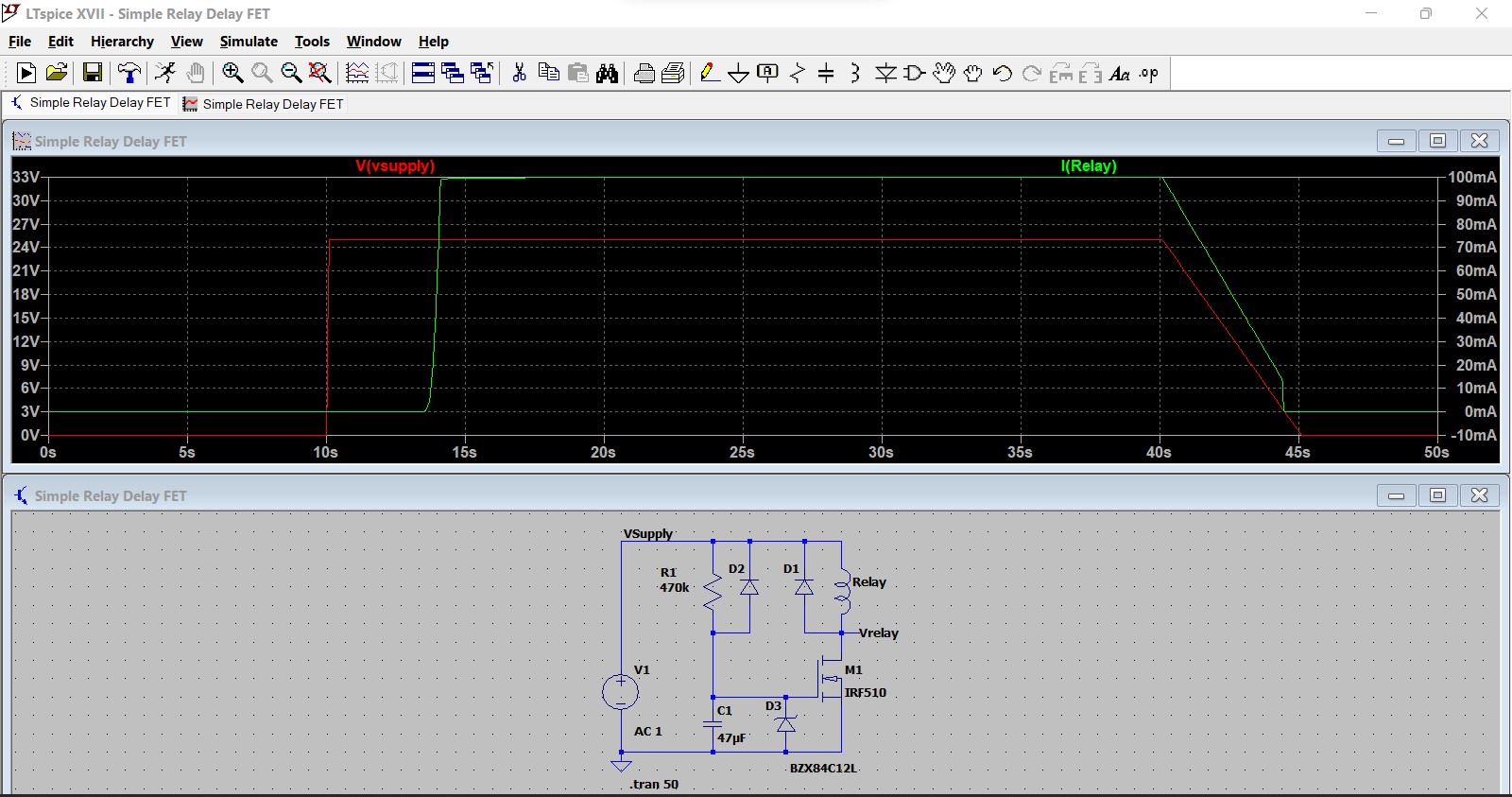
Task: Run the simulation with the running man icon
Action: point(165,73)
